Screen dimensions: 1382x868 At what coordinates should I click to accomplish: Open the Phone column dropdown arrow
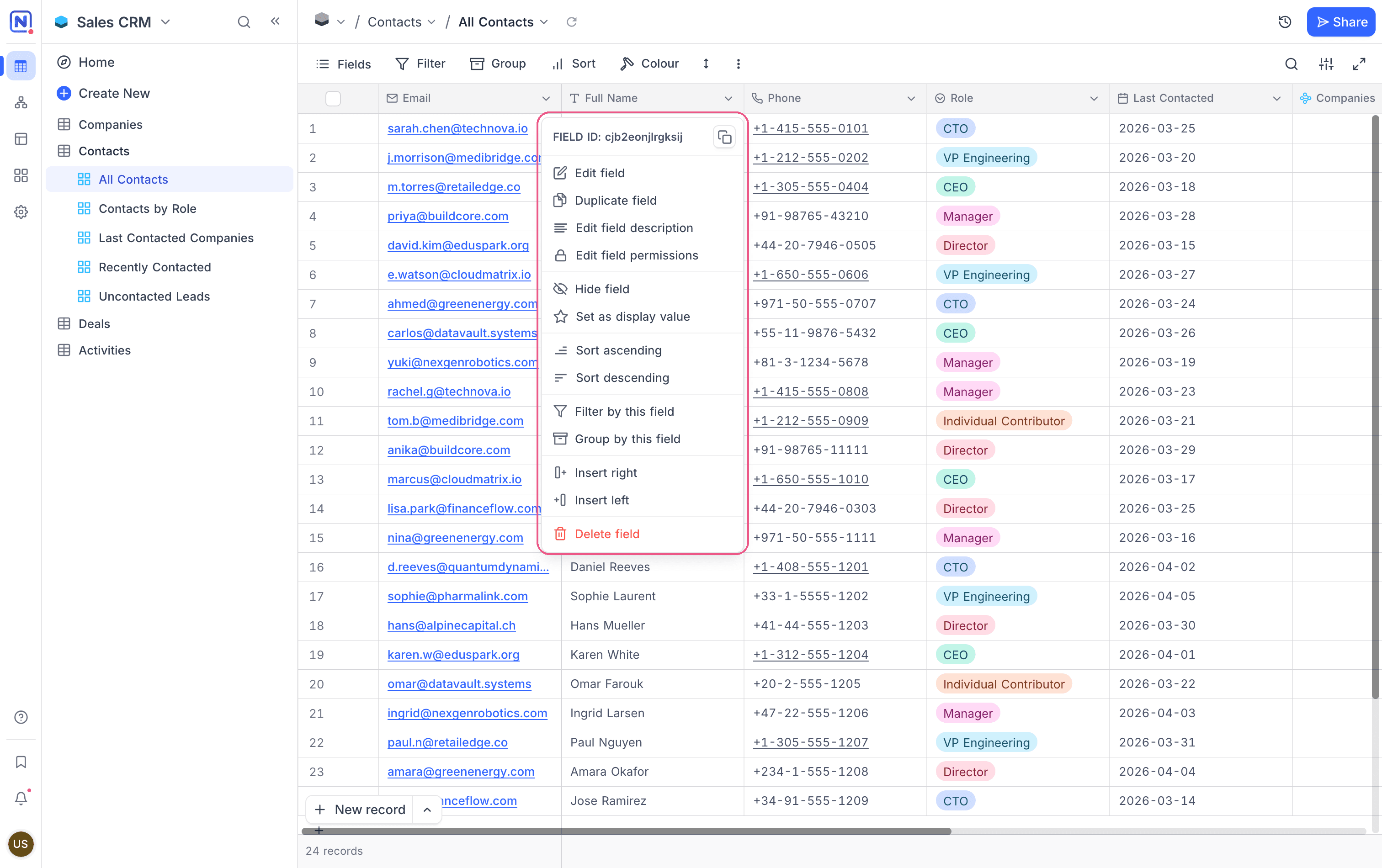click(x=911, y=99)
